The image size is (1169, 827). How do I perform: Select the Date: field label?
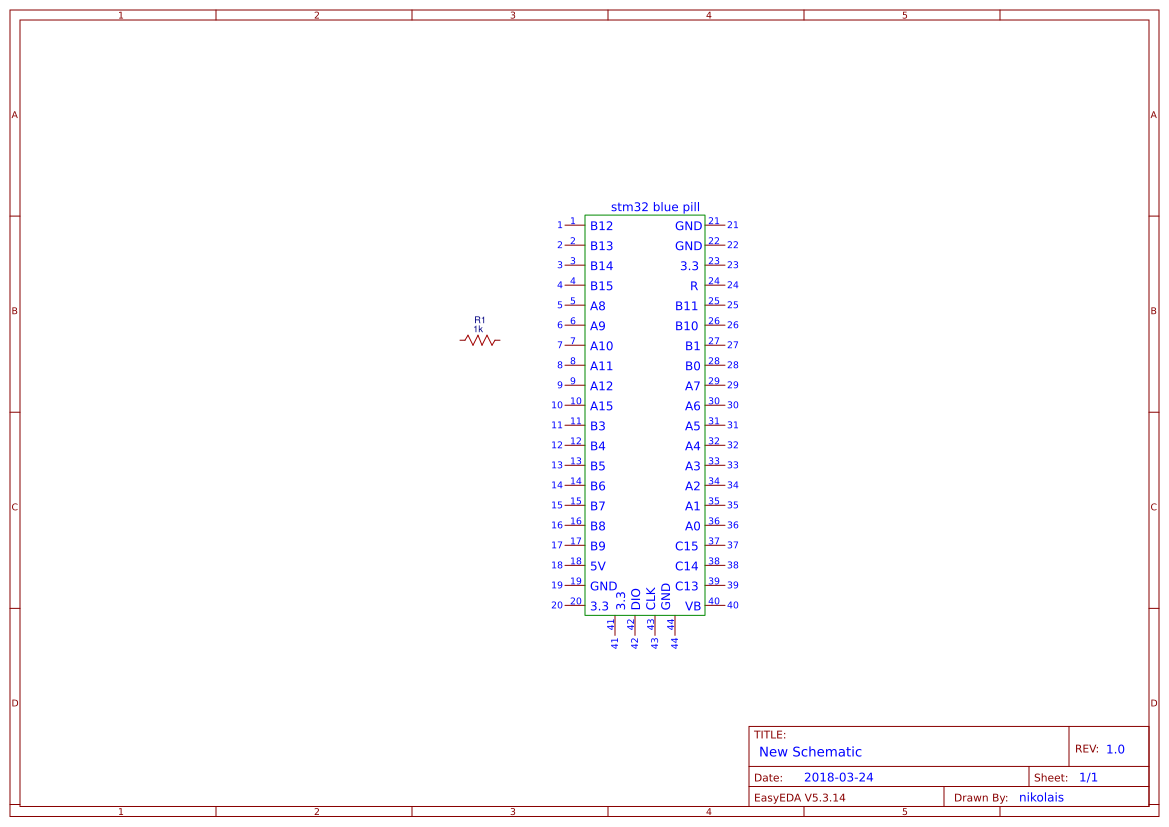pos(768,778)
